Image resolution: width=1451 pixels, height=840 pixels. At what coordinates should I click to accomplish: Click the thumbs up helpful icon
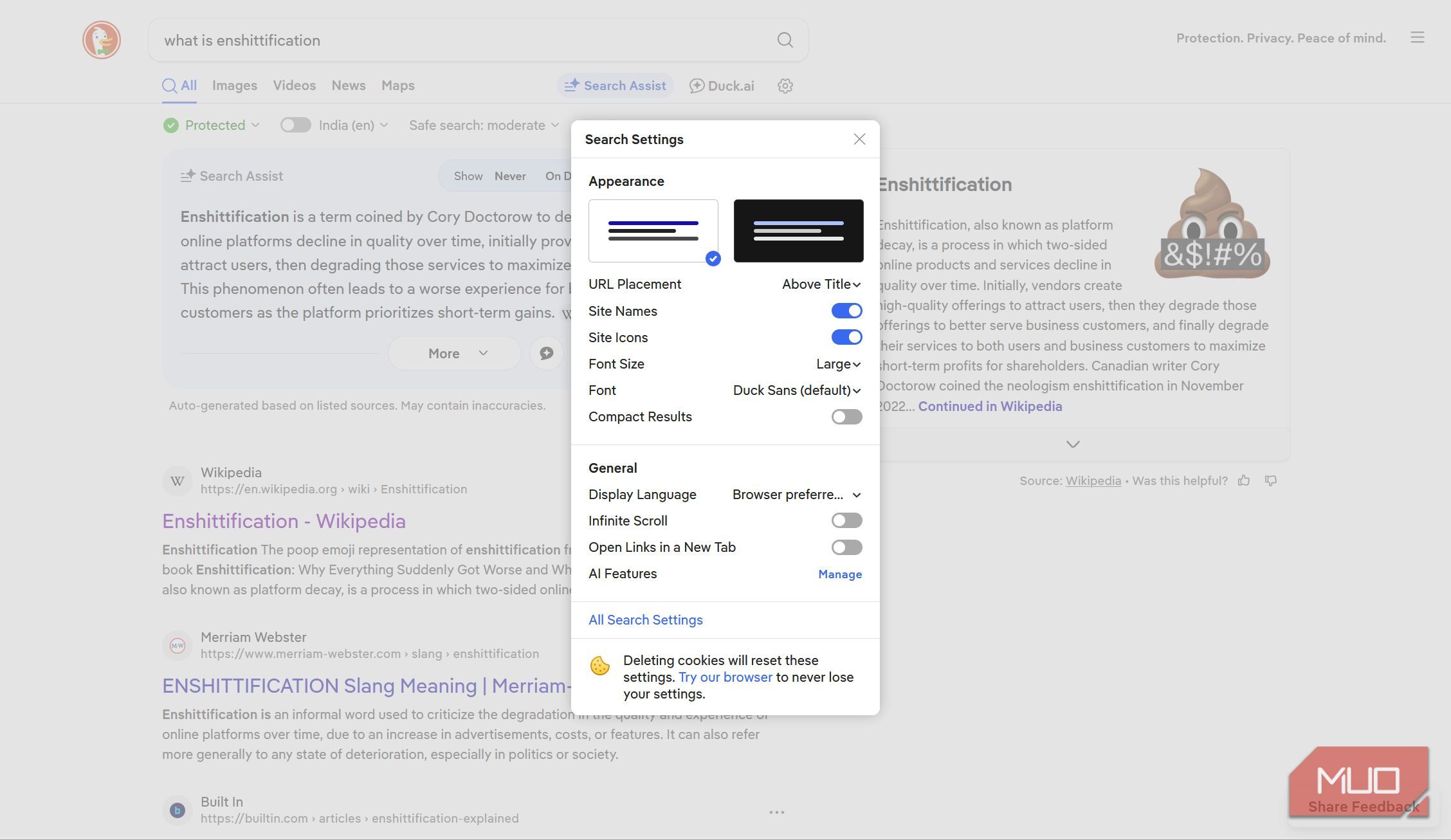pos(1244,480)
